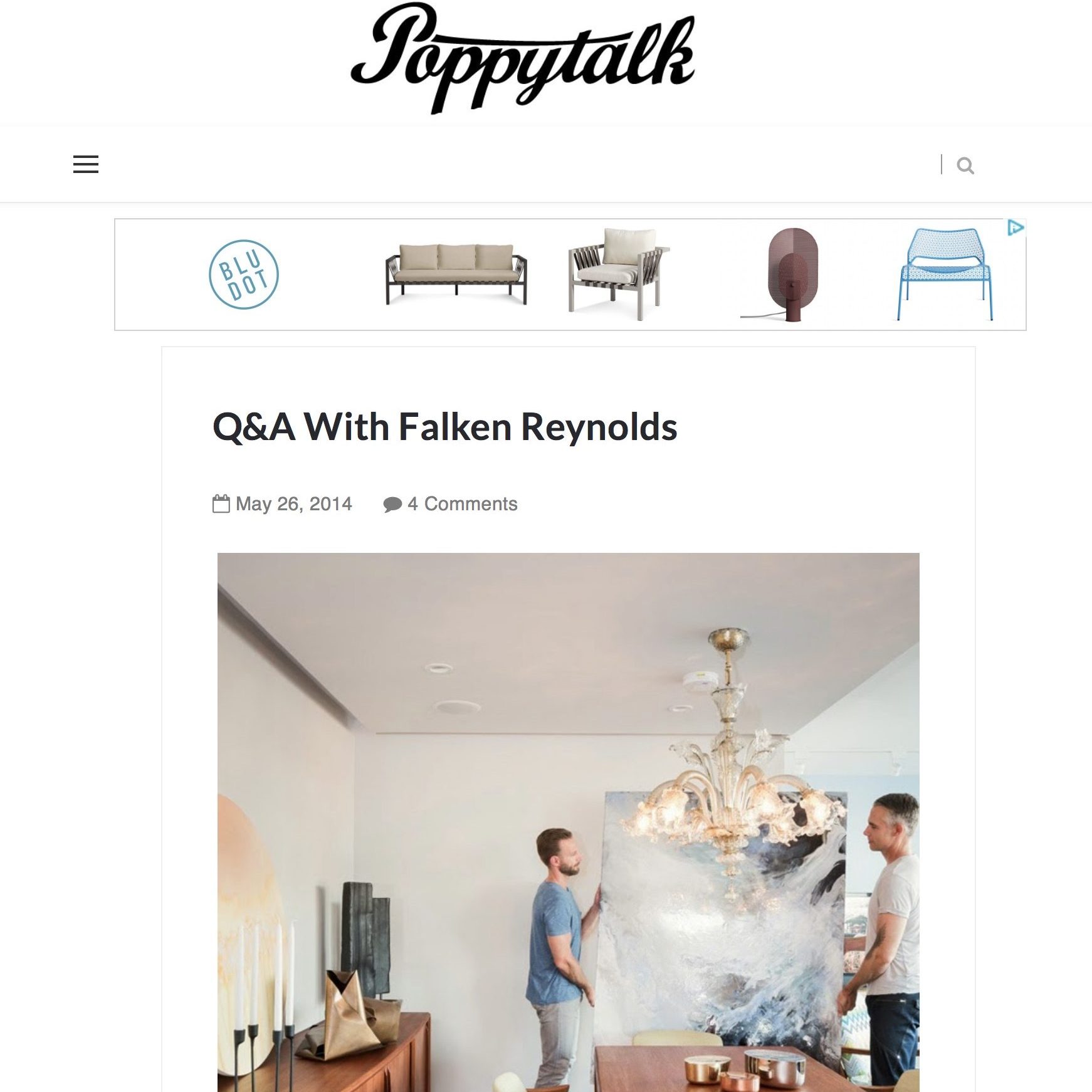Open the hamburger navigation menu
Screen dimensions: 1092x1092
pos(86,164)
